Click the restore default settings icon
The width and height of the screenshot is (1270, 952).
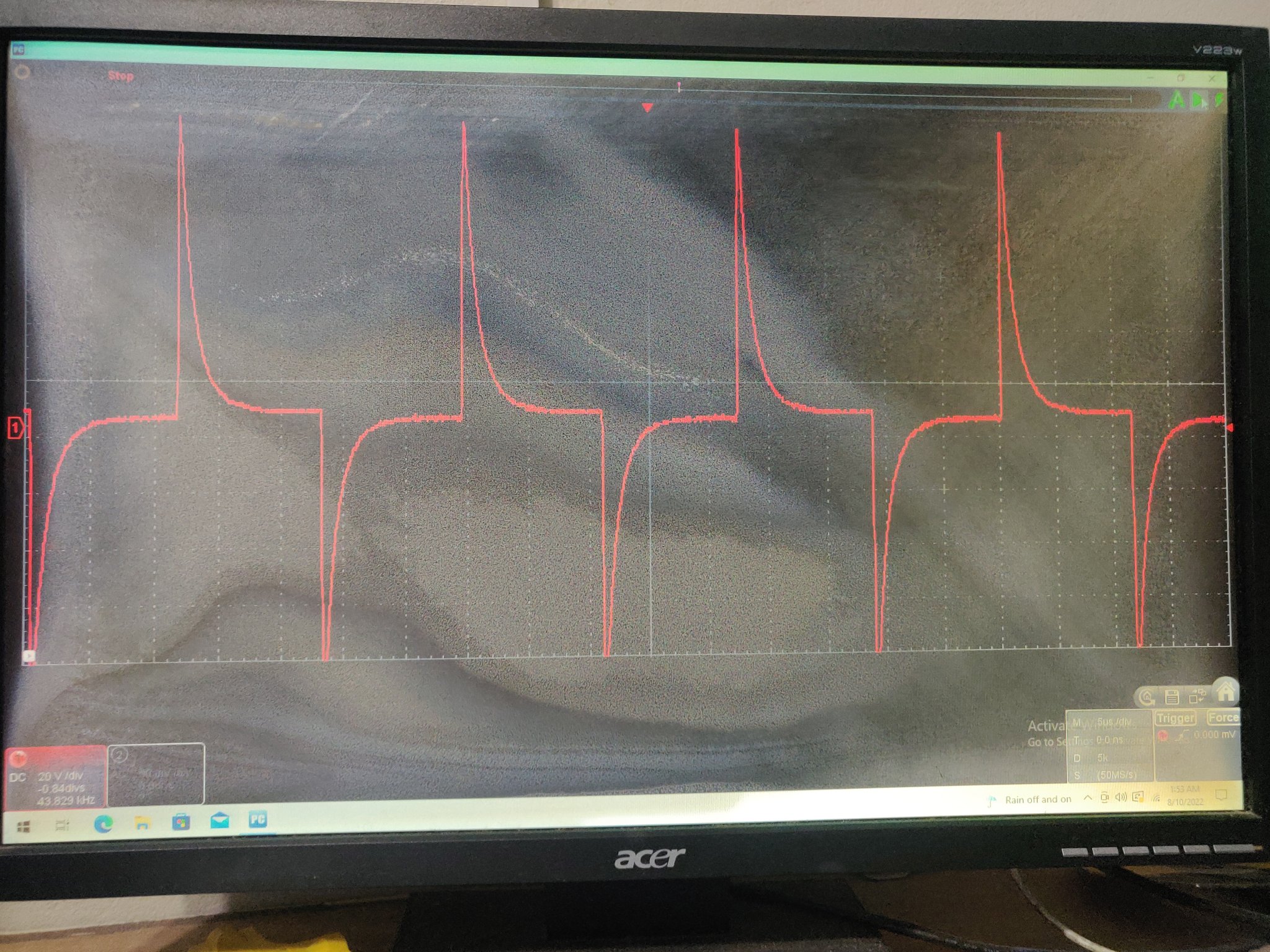click(1147, 698)
